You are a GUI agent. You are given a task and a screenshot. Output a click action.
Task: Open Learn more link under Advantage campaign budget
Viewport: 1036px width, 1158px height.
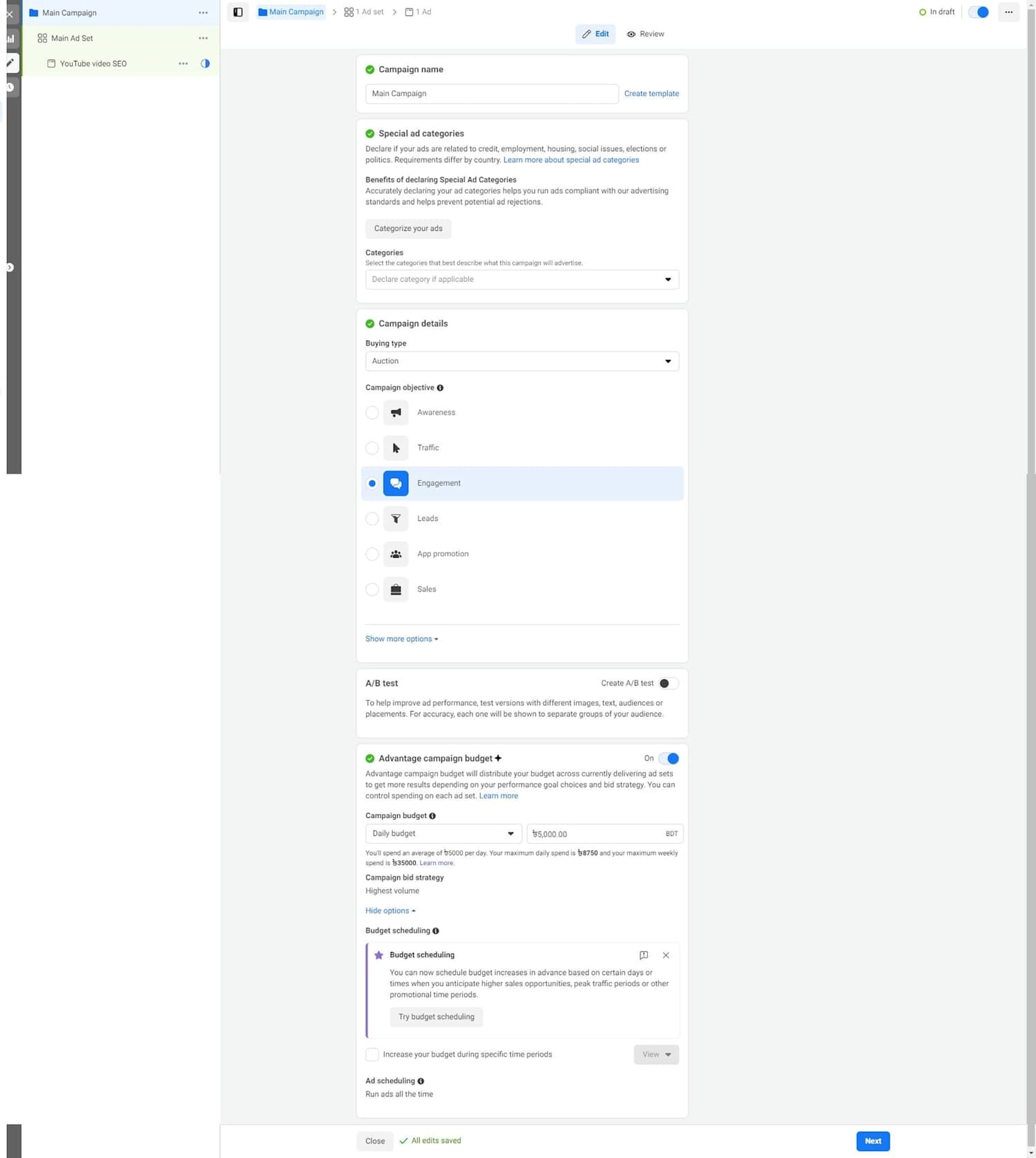(x=499, y=796)
